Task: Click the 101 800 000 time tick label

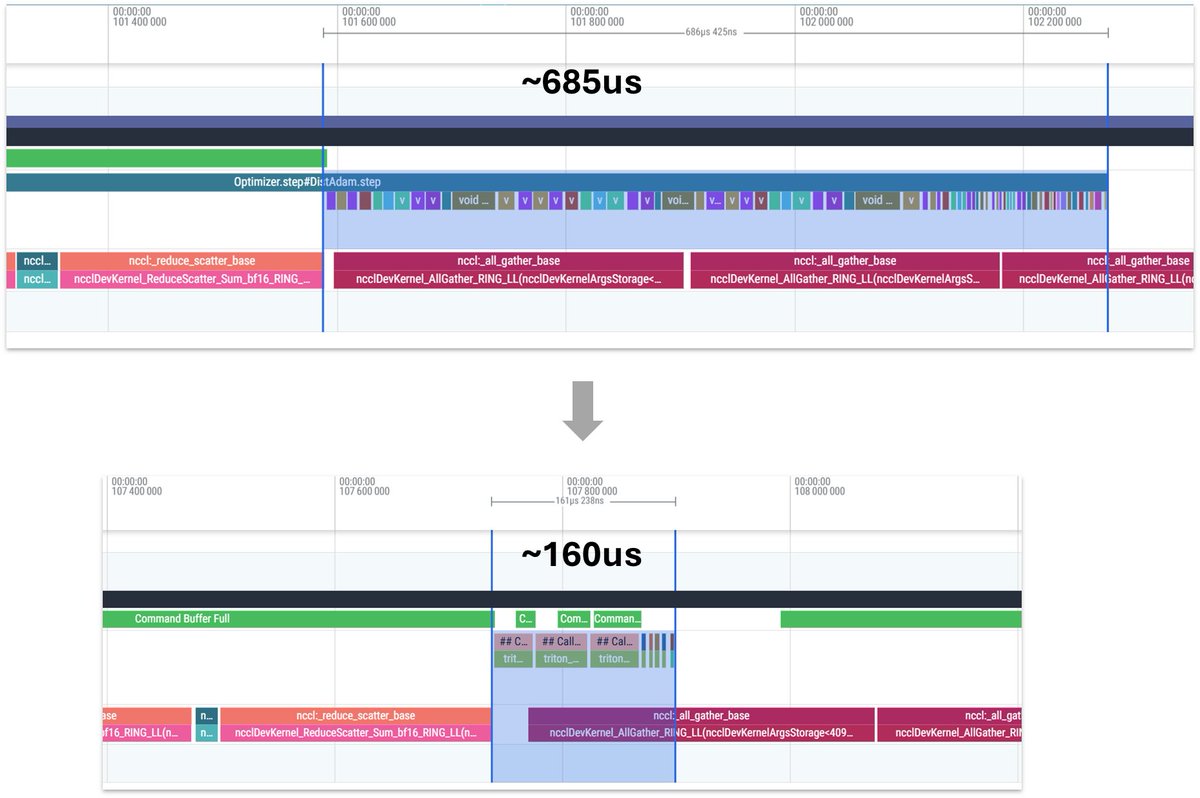Action: coord(598,17)
